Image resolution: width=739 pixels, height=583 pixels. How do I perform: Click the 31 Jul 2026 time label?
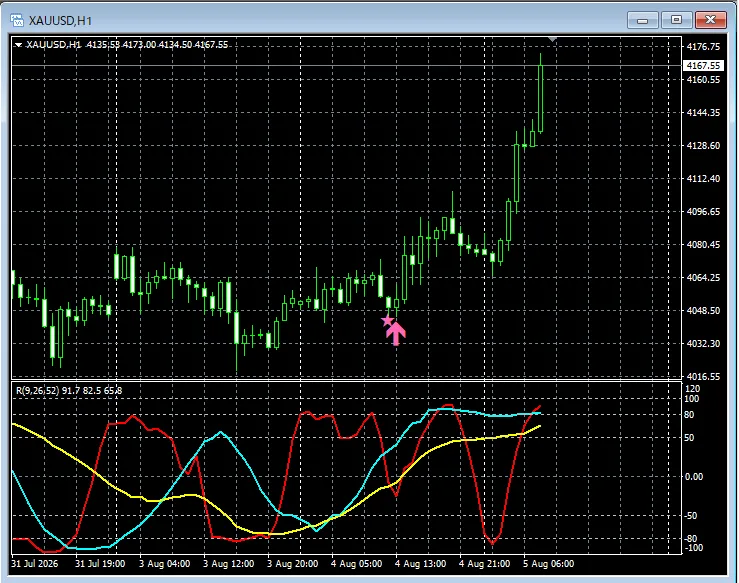34,564
